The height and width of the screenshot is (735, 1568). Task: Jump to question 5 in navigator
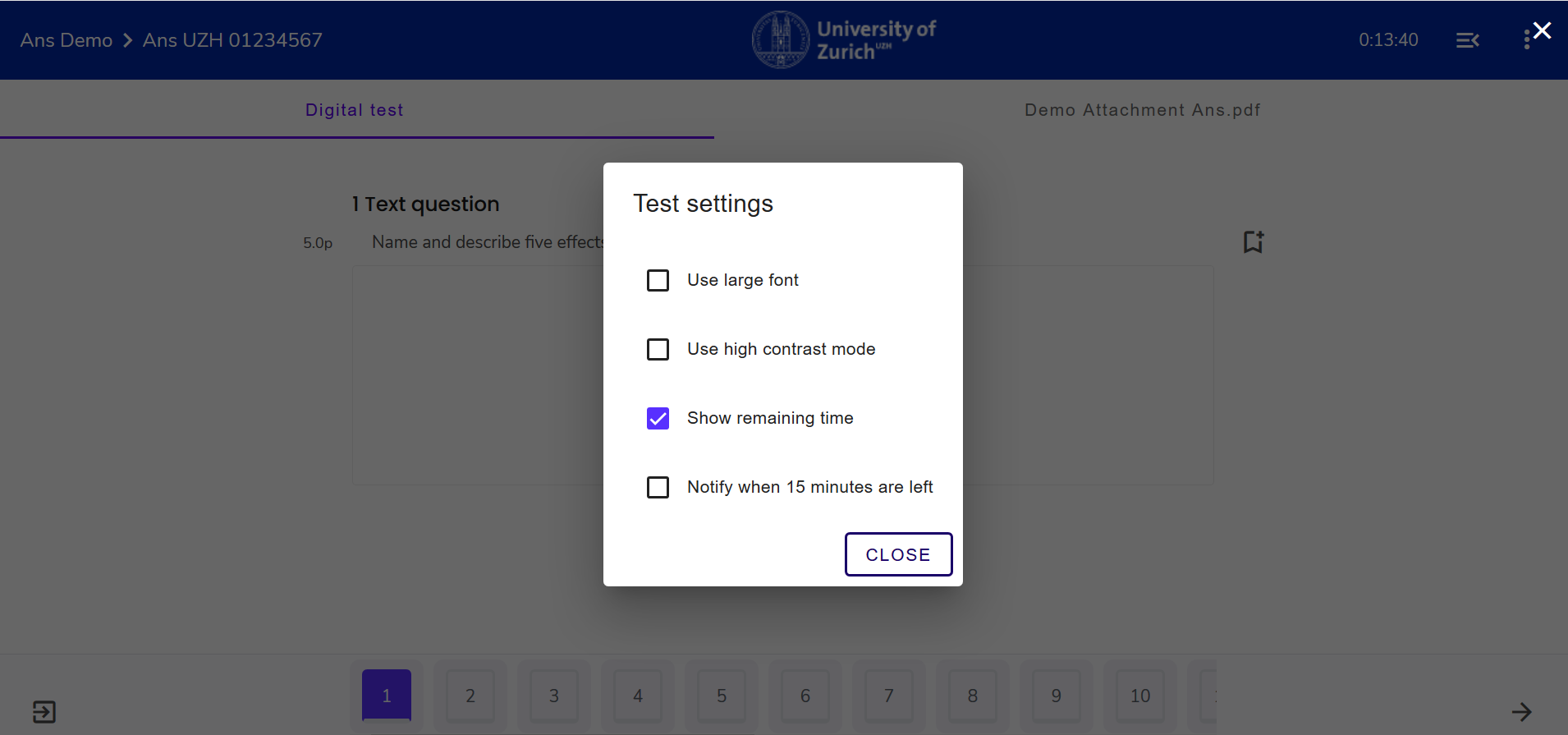(x=722, y=696)
